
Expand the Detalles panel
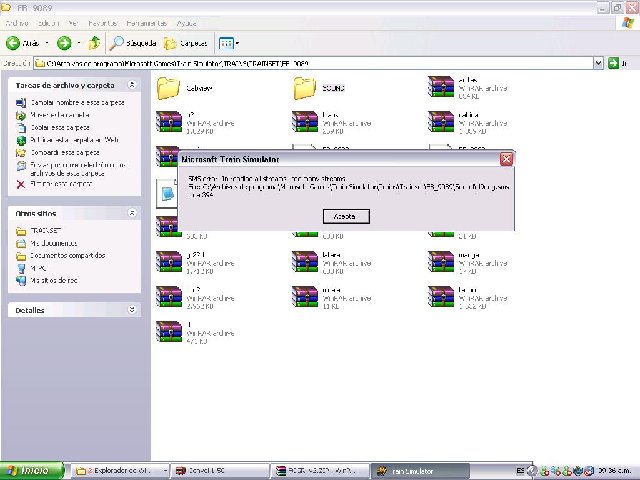(x=132, y=310)
